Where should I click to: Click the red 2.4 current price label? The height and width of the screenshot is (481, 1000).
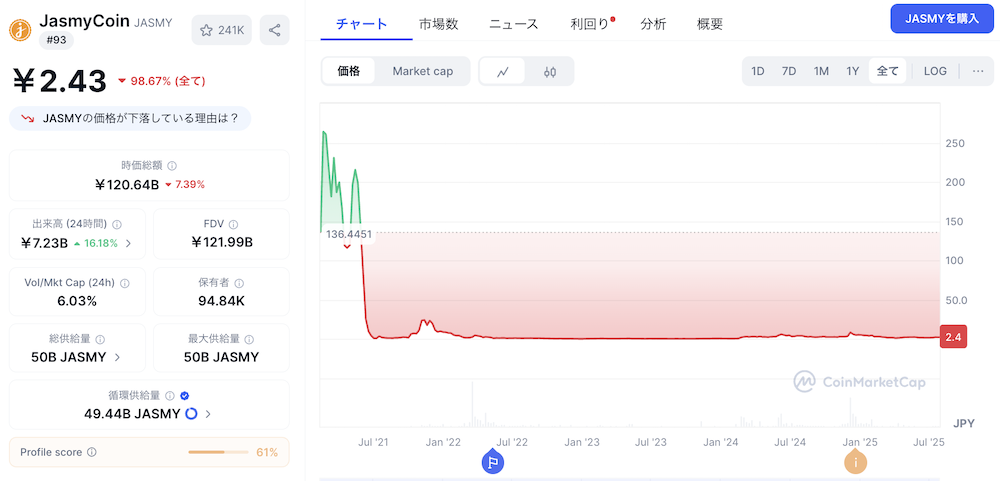pos(953,337)
